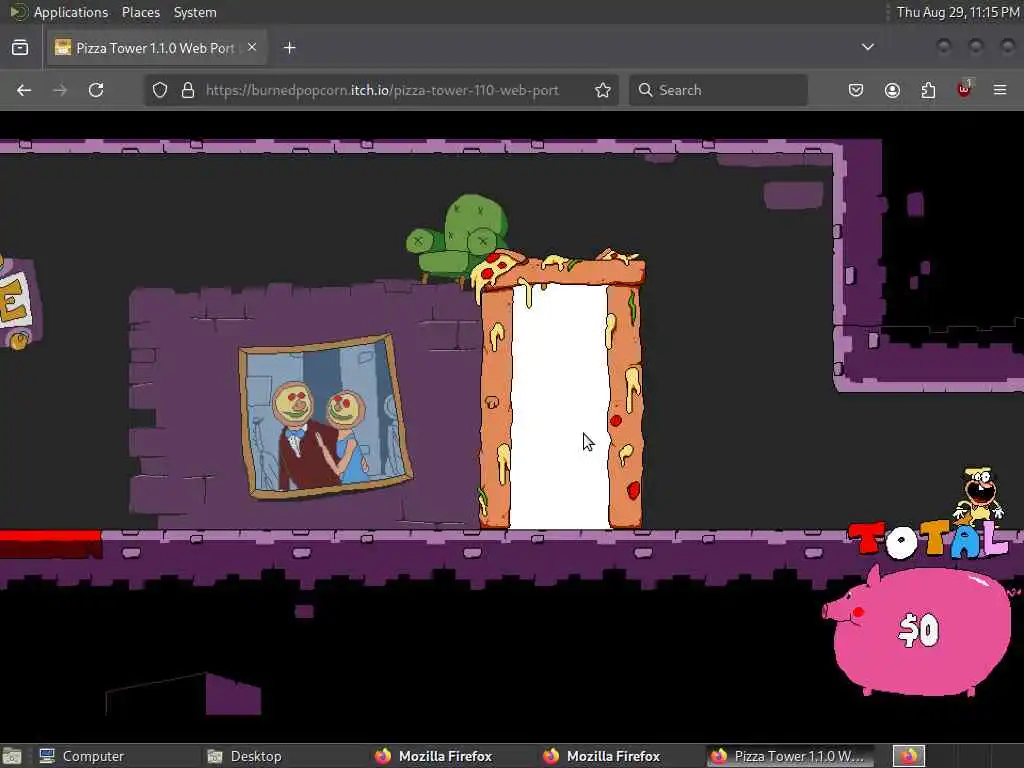Click the laughing Peppino character above TOTAL
This screenshot has height=768, width=1024.
pyautogui.click(x=978, y=496)
